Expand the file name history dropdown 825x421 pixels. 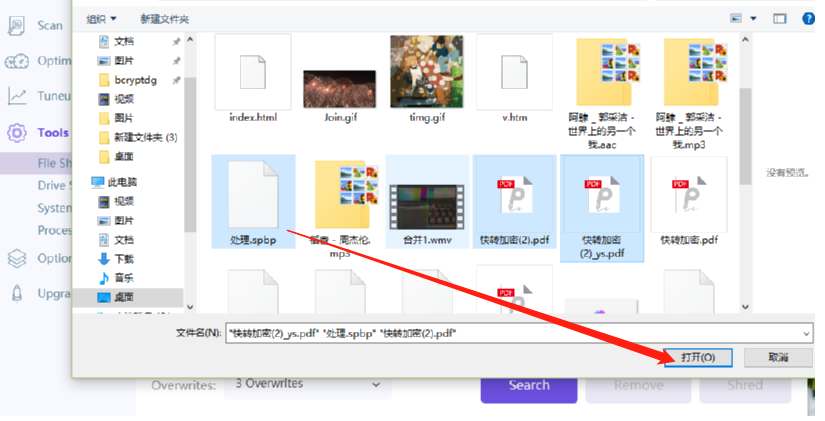(x=806, y=334)
